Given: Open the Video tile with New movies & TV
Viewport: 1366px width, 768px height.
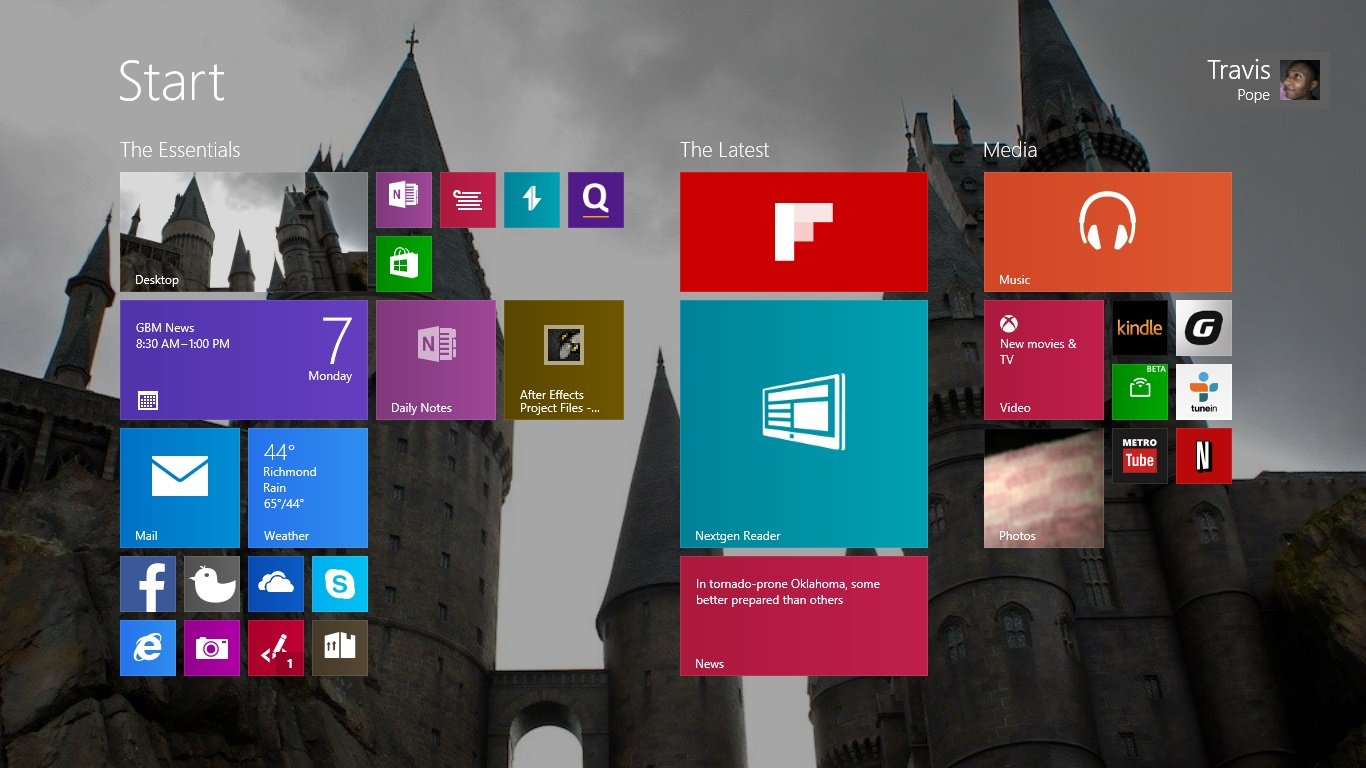Looking at the screenshot, I should [x=1044, y=360].
